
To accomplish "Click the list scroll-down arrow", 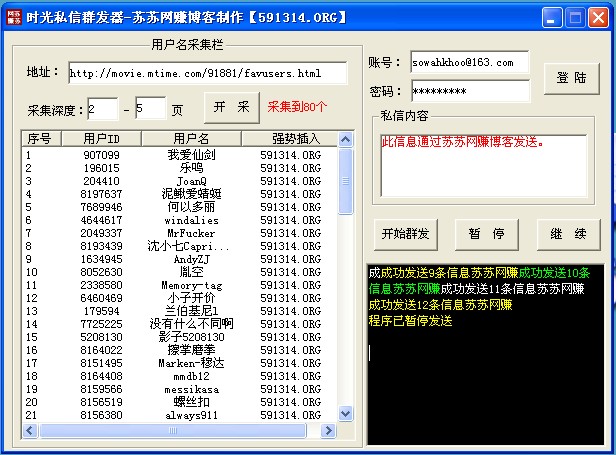I will (x=345, y=413).
